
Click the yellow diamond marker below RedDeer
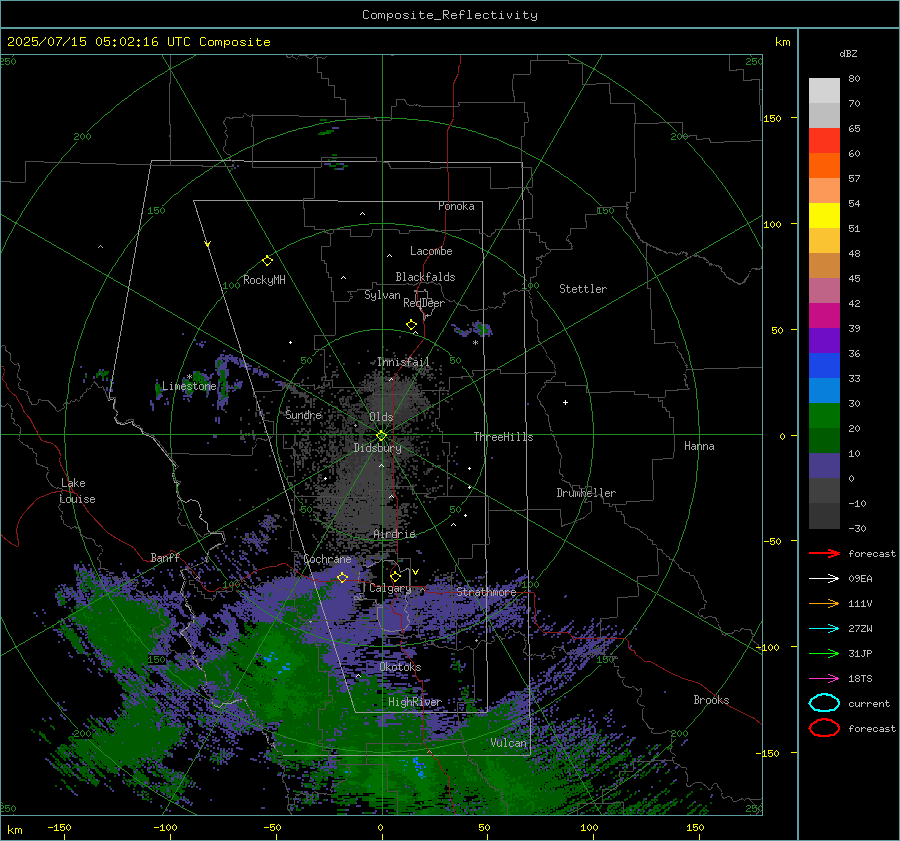(x=412, y=325)
